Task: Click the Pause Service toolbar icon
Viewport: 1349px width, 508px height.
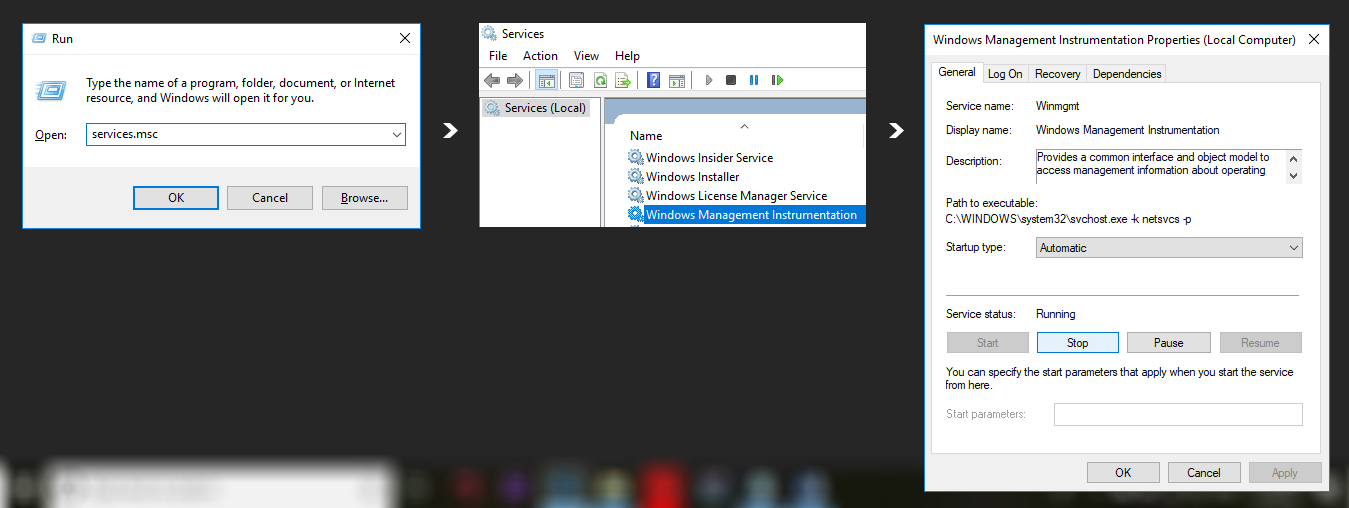Action: [754, 80]
